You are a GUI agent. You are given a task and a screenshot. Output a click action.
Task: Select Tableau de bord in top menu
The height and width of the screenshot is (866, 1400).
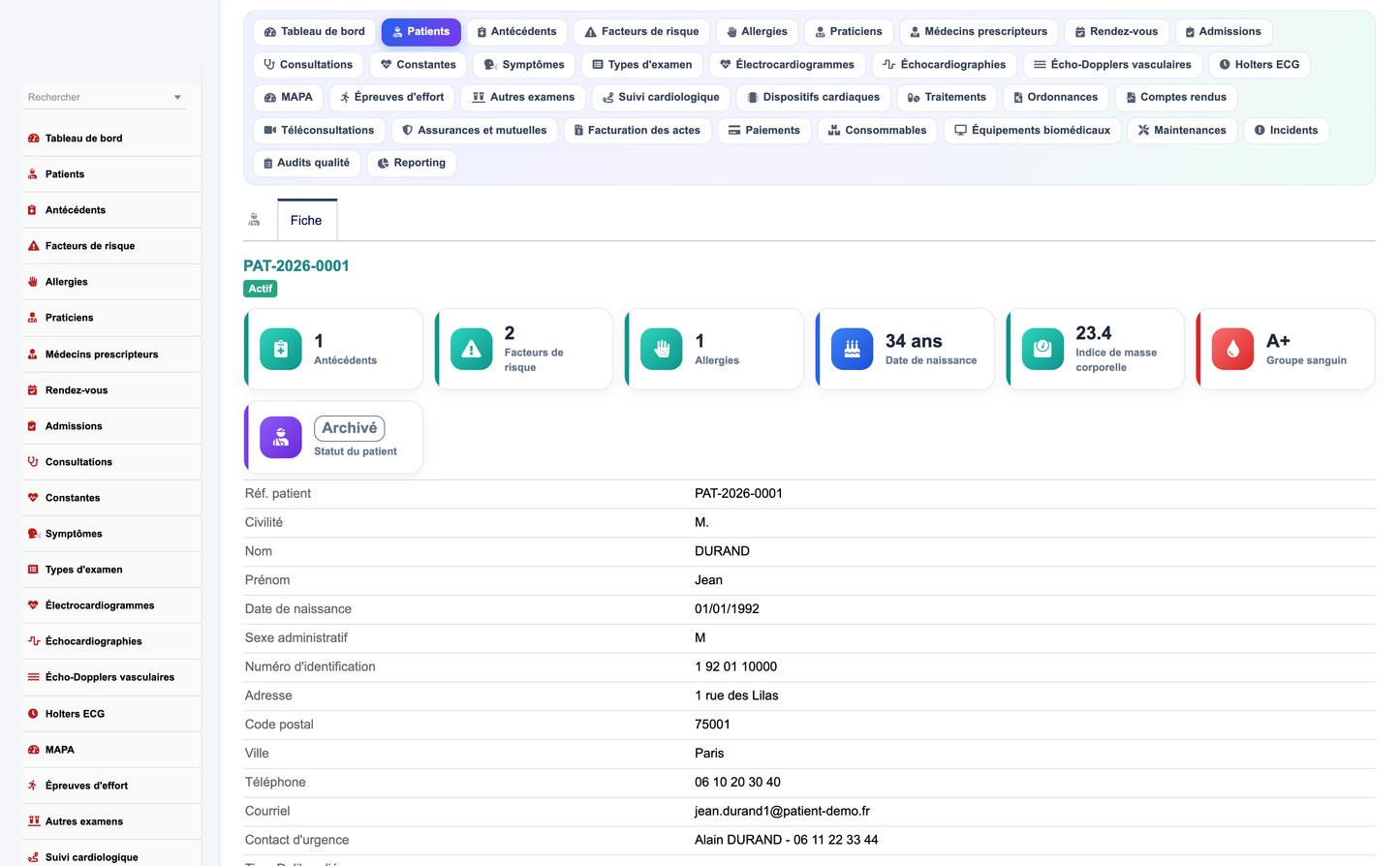coord(315,32)
